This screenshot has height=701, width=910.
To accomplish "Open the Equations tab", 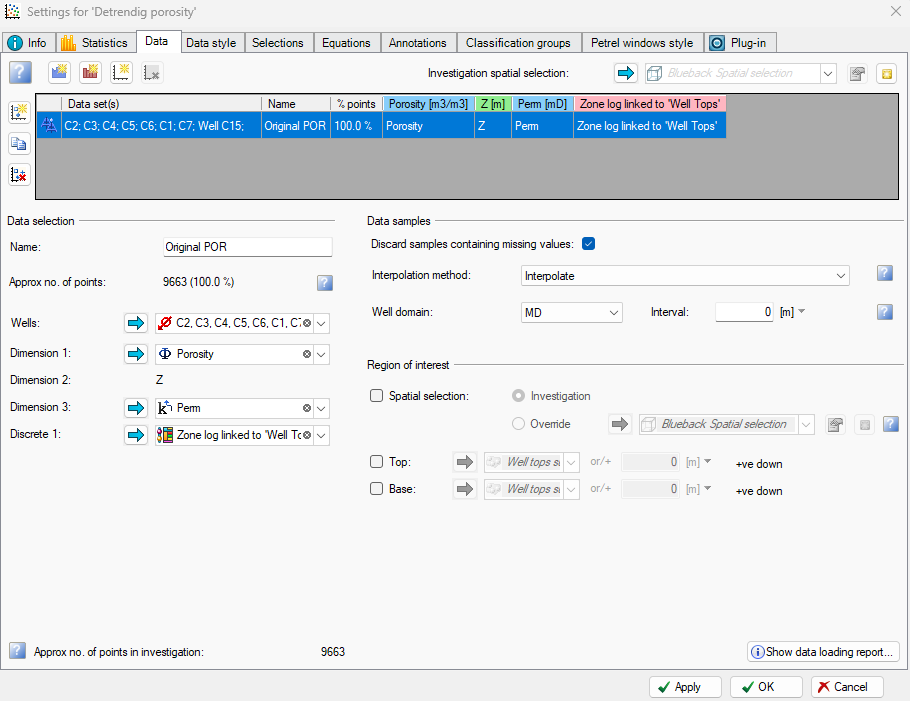I will pos(346,43).
